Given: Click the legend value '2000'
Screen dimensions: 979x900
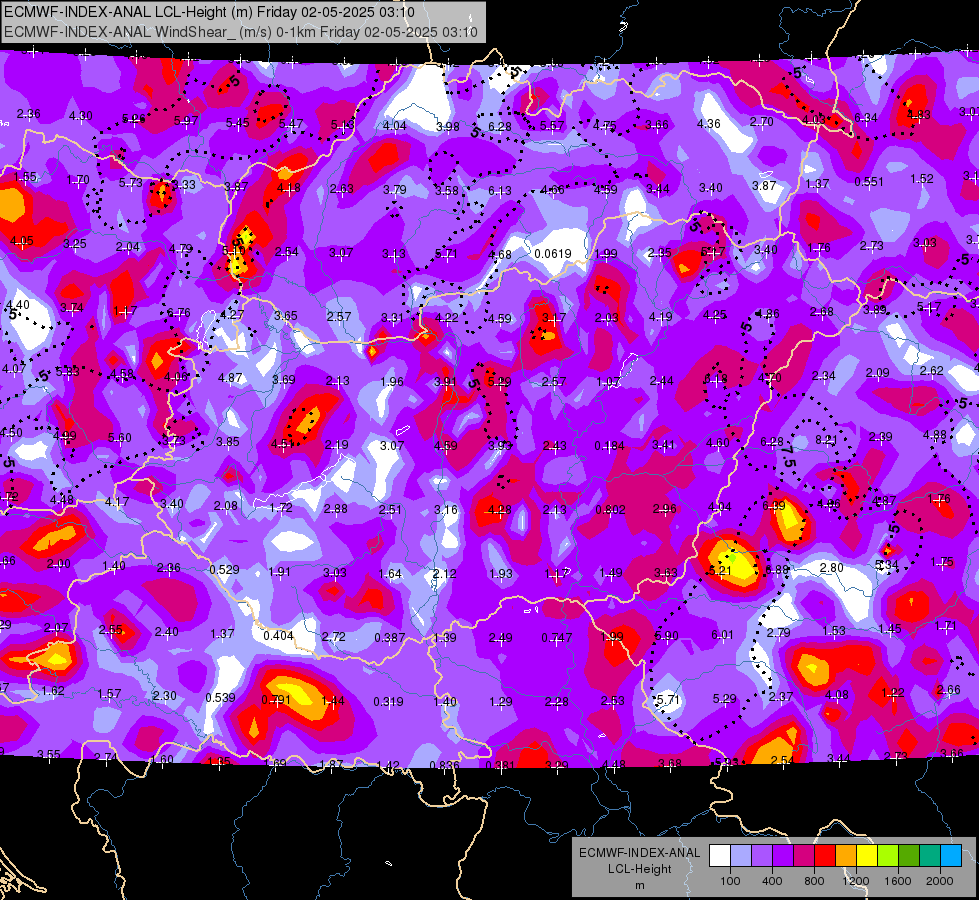Looking at the screenshot, I should (940, 881).
